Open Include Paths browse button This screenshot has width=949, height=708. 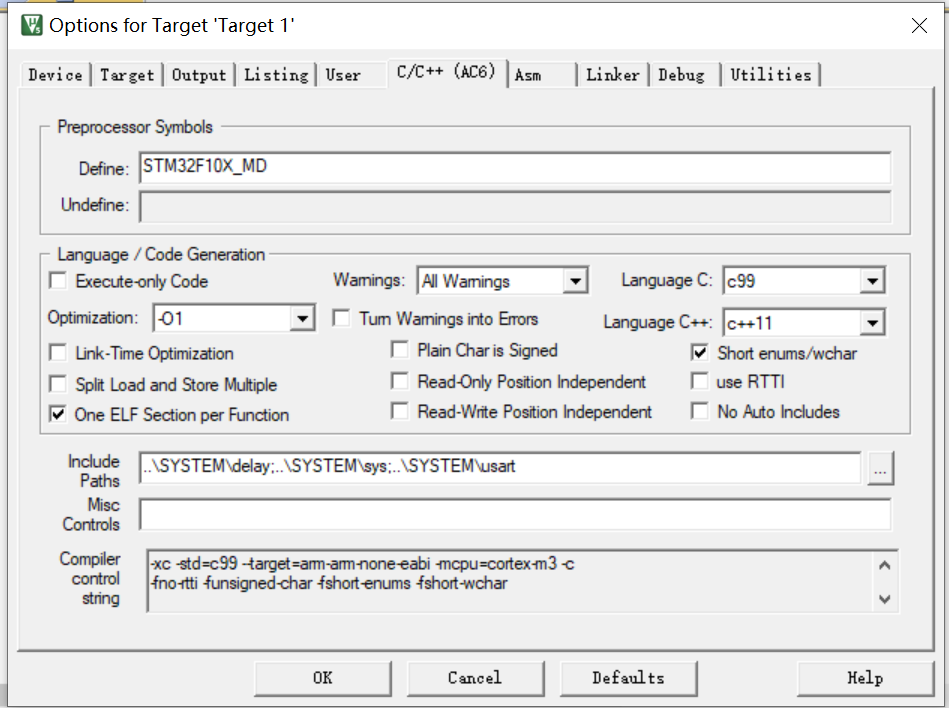[880, 468]
